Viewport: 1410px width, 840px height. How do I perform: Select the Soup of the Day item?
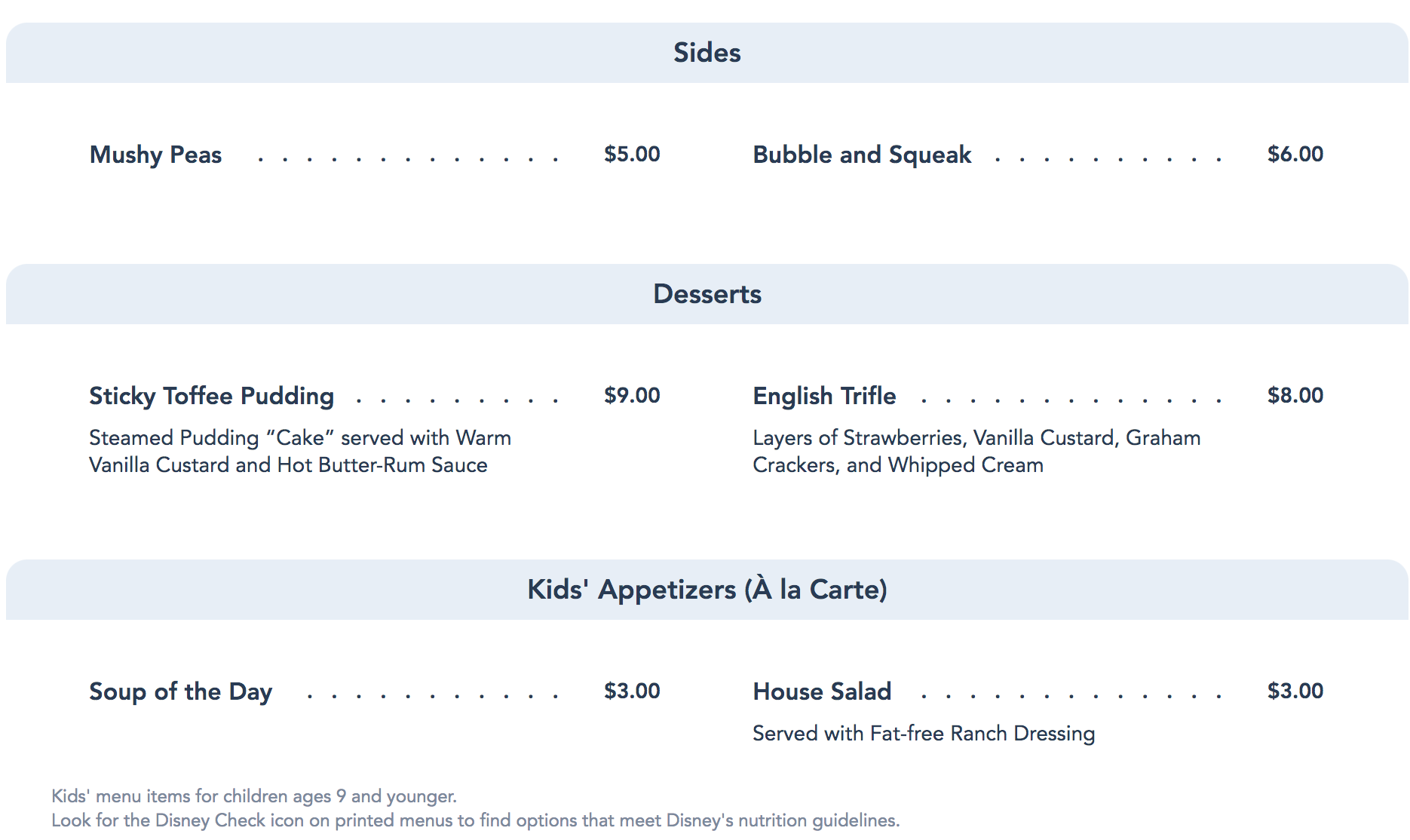point(180,691)
